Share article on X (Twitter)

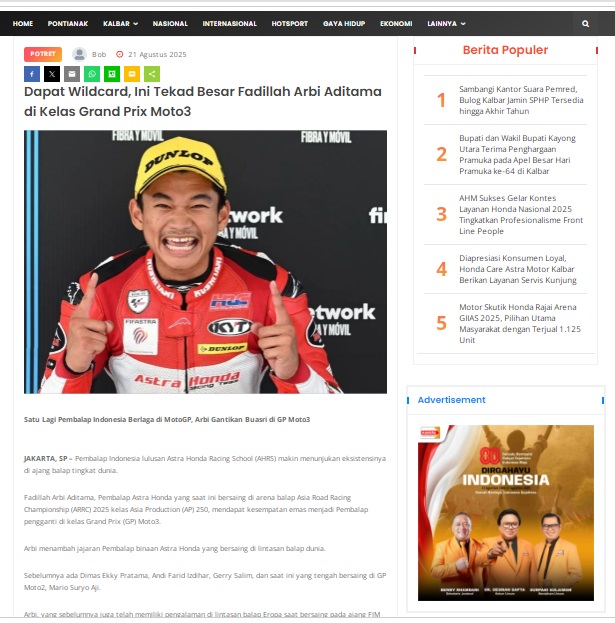52,74
